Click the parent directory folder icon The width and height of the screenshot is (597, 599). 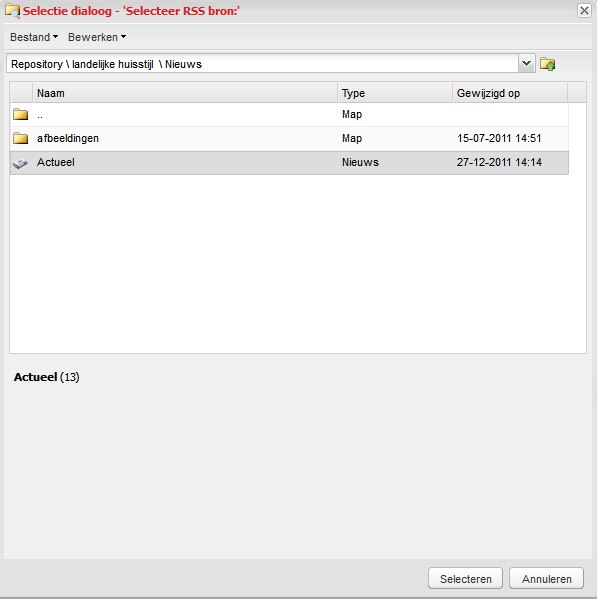click(20, 114)
